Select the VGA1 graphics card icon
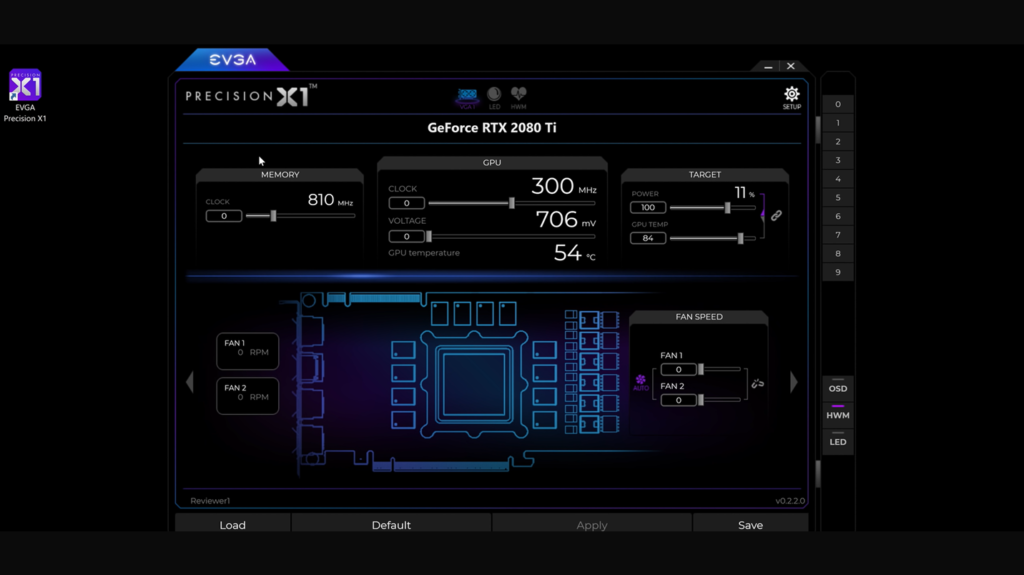Screen dimensions: 1024x575 click(x=467, y=97)
